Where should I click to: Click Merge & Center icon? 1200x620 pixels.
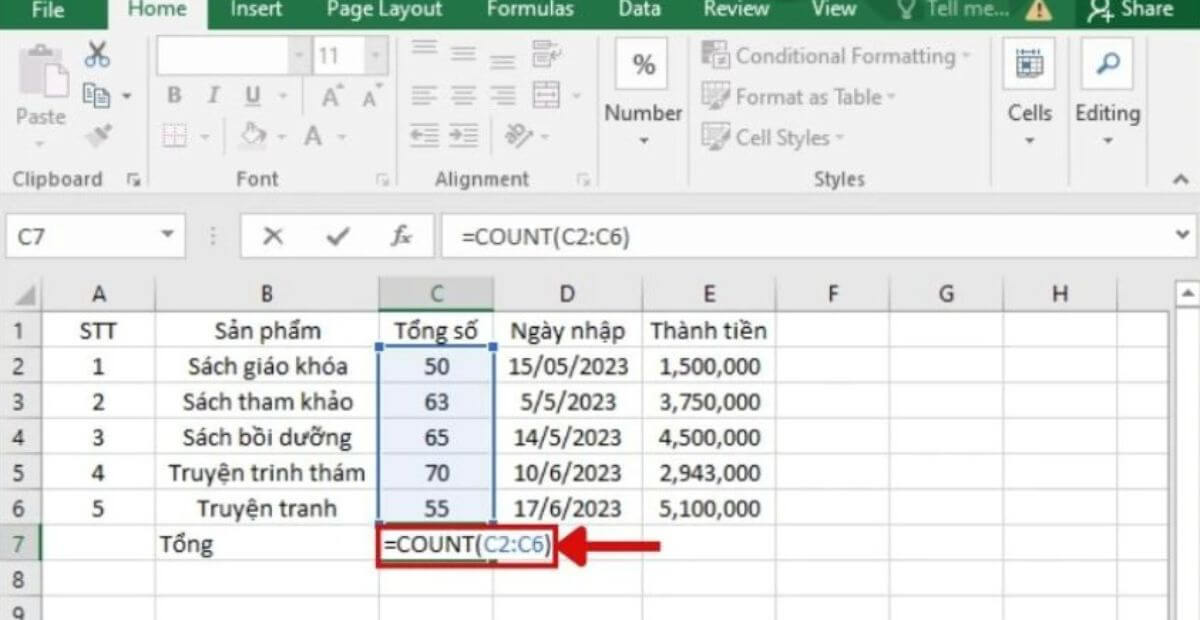point(546,96)
